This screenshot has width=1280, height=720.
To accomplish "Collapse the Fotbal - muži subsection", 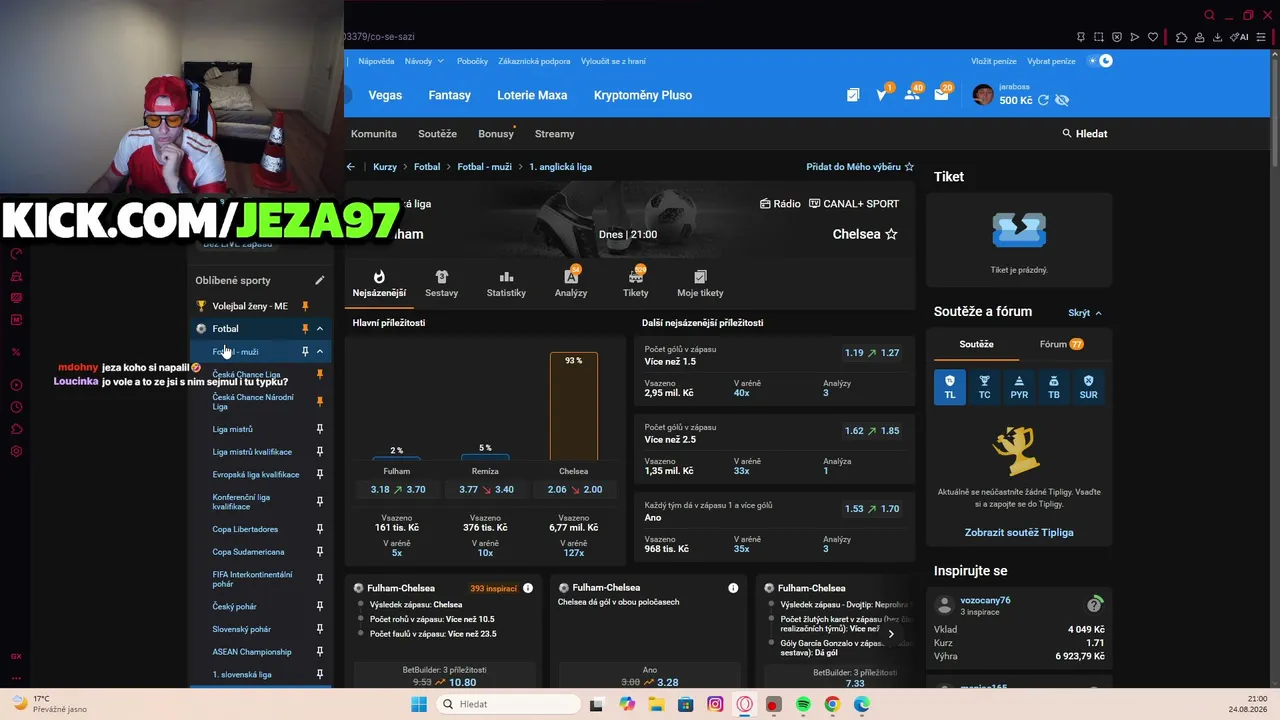I will 320,352.
